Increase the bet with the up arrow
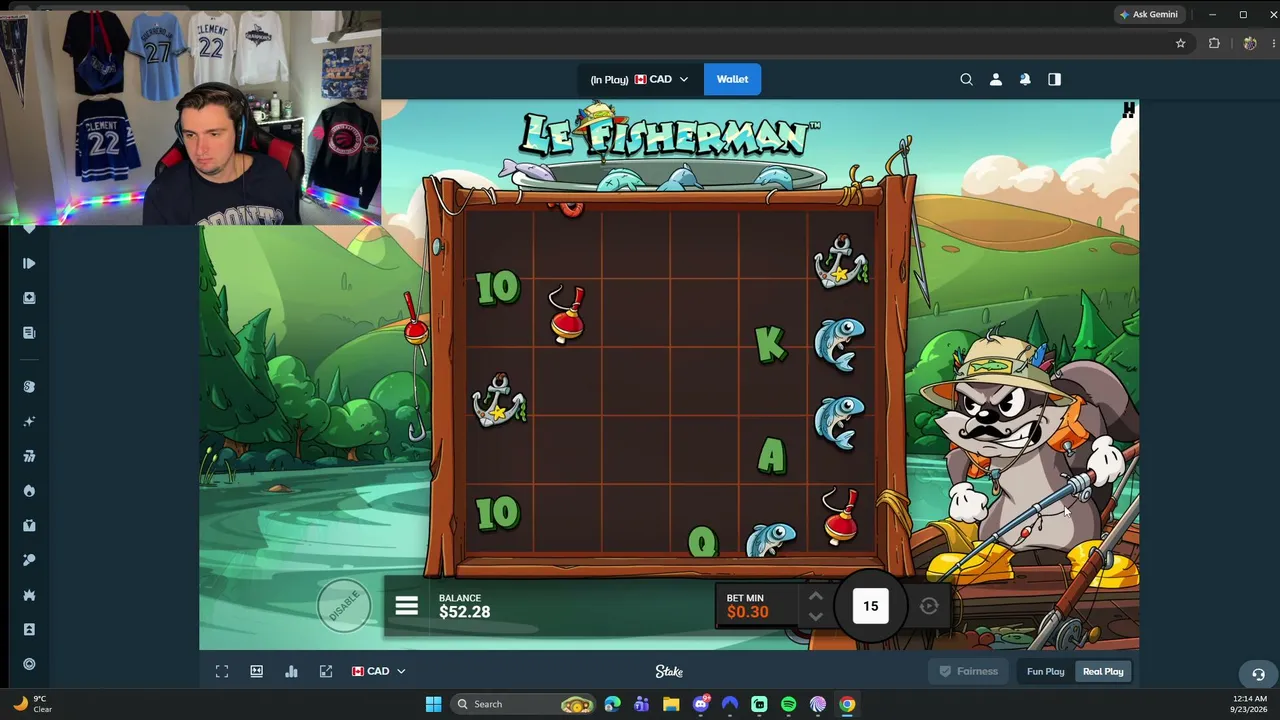 click(815, 596)
